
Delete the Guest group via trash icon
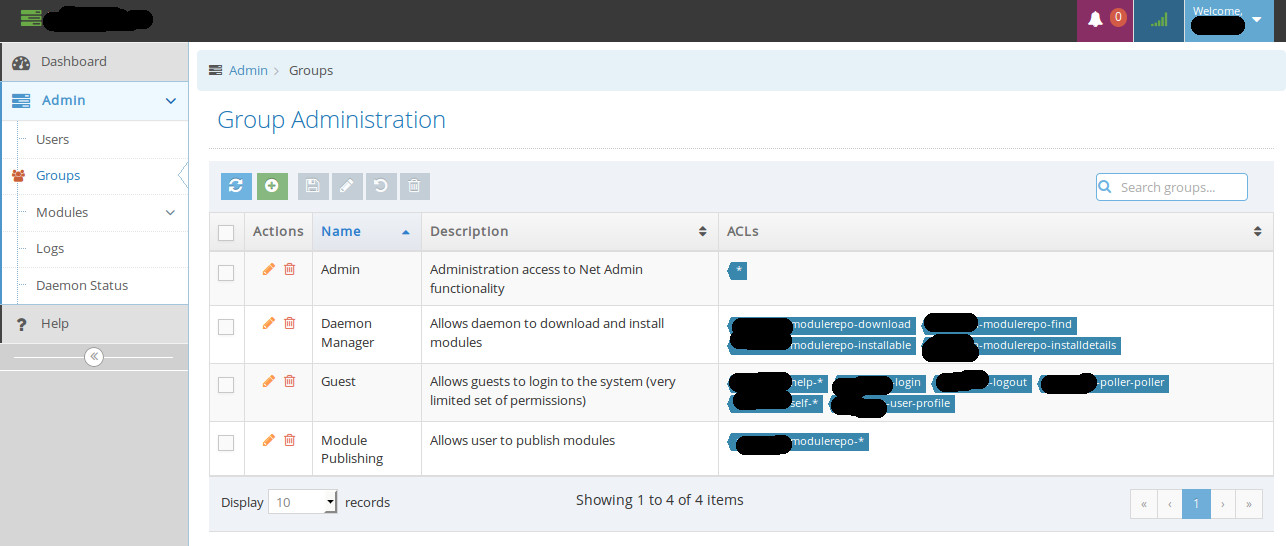290,381
